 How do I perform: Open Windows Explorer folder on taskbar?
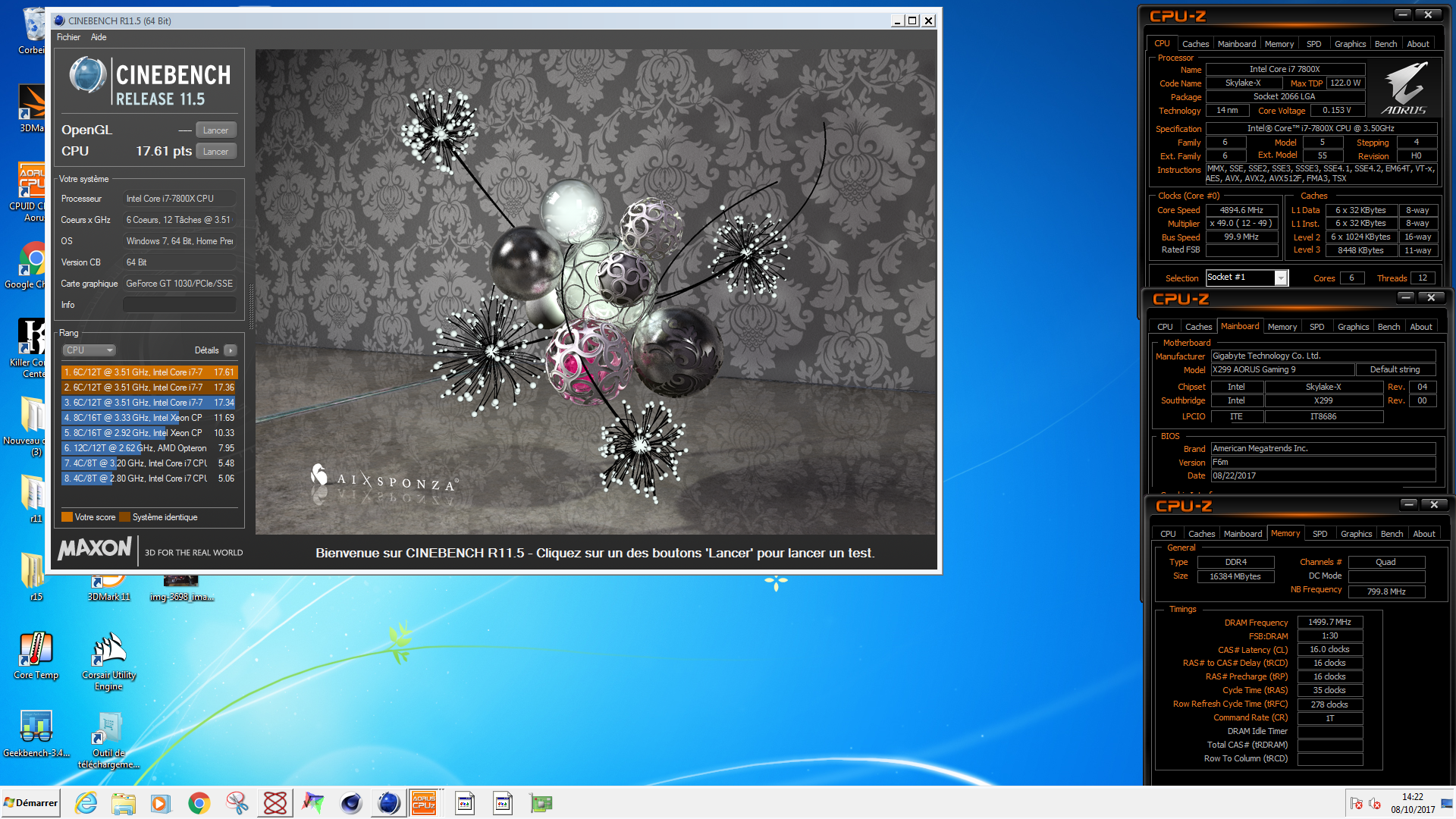coord(124,803)
